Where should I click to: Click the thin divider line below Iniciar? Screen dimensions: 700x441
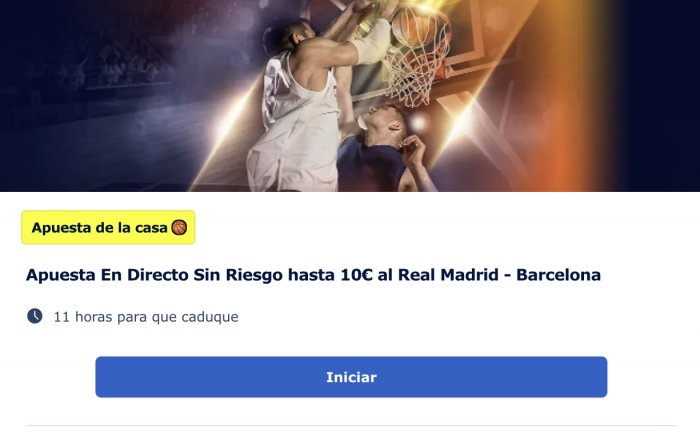pyautogui.click(x=351, y=425)
